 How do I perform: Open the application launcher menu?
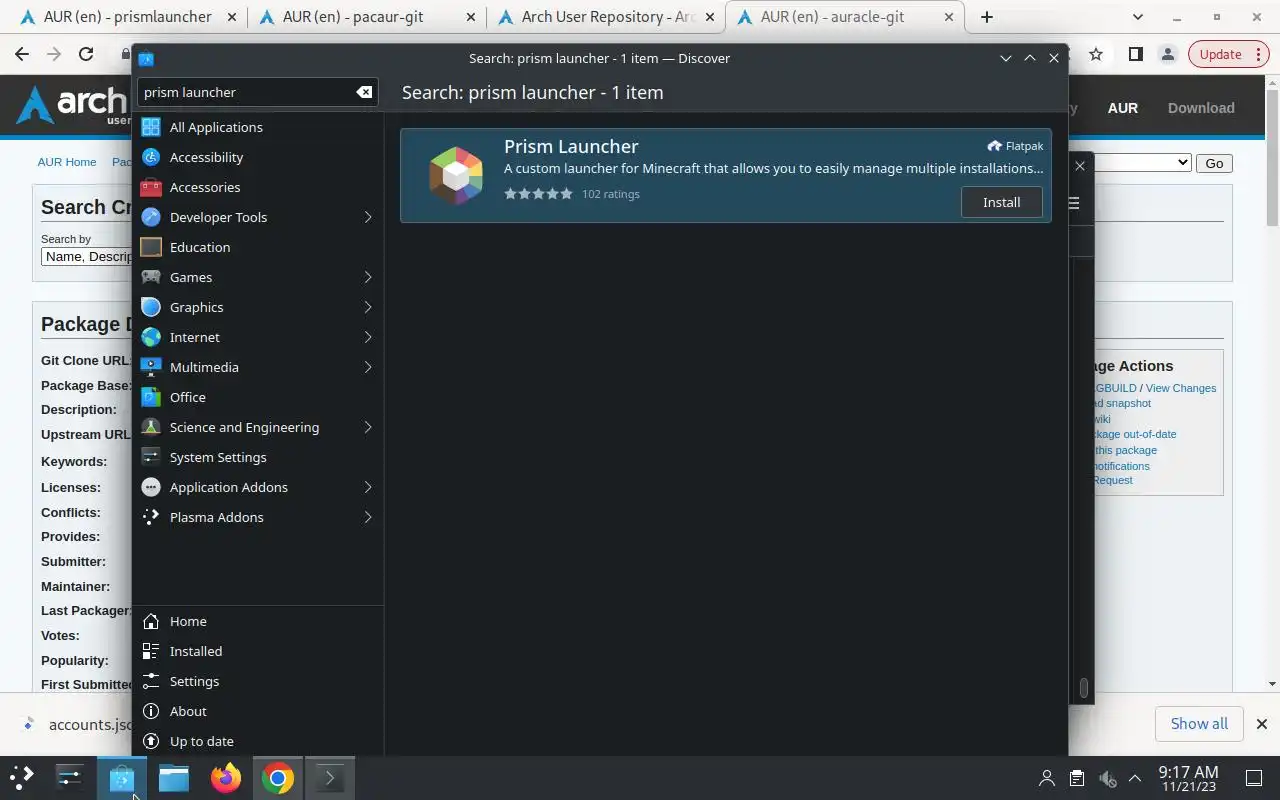click(x=22, y=777)
